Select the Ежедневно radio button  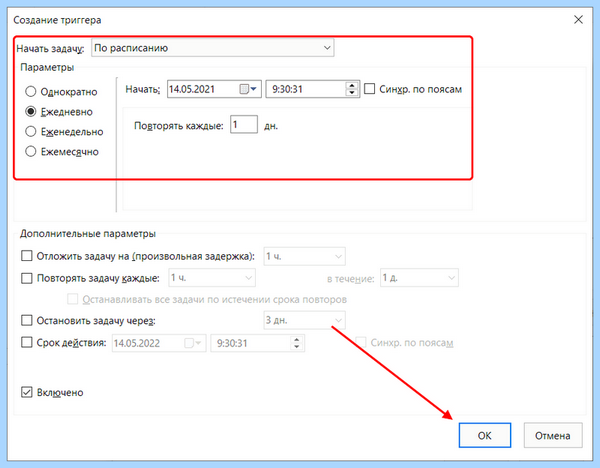pyautogui.click(x=31, y=112)
